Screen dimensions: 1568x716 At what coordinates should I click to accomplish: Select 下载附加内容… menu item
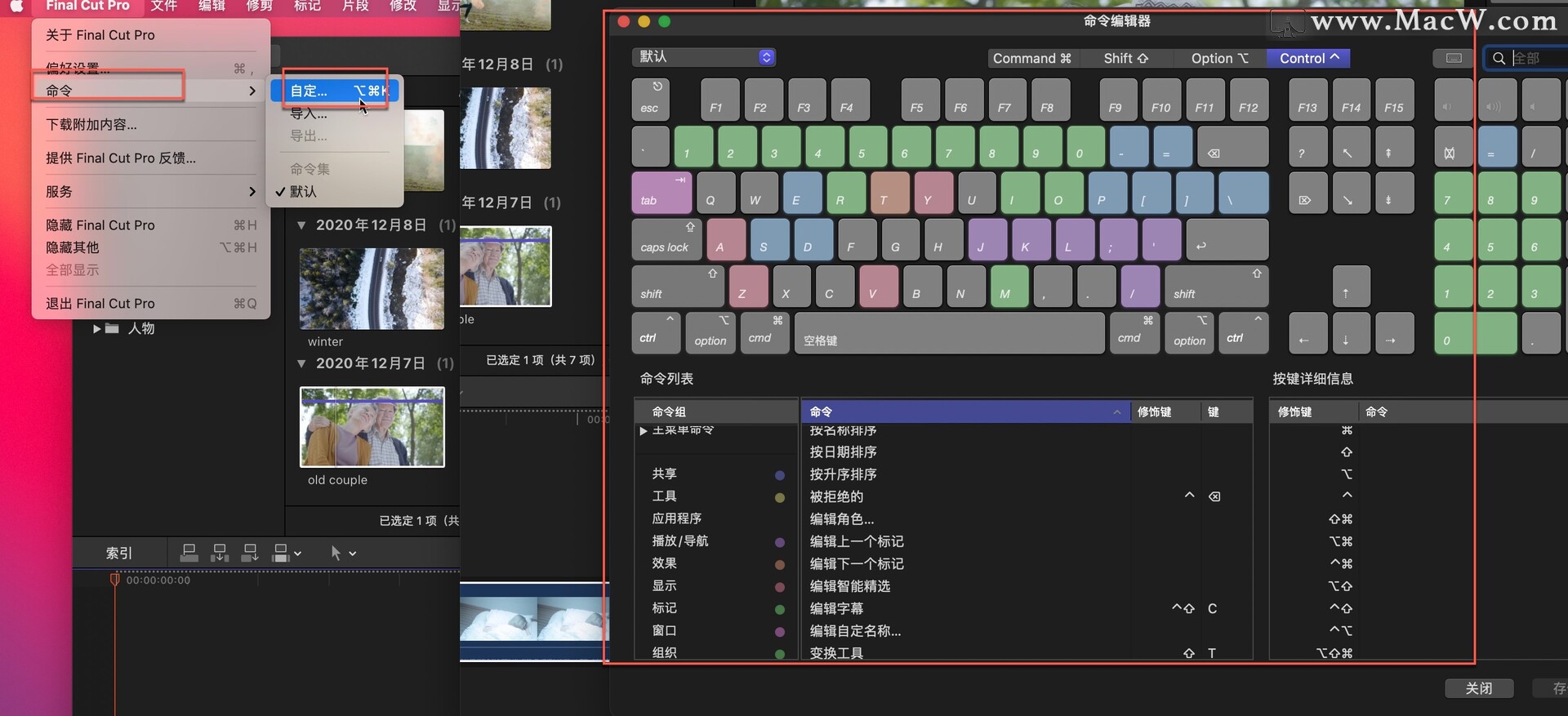point(91,124)
